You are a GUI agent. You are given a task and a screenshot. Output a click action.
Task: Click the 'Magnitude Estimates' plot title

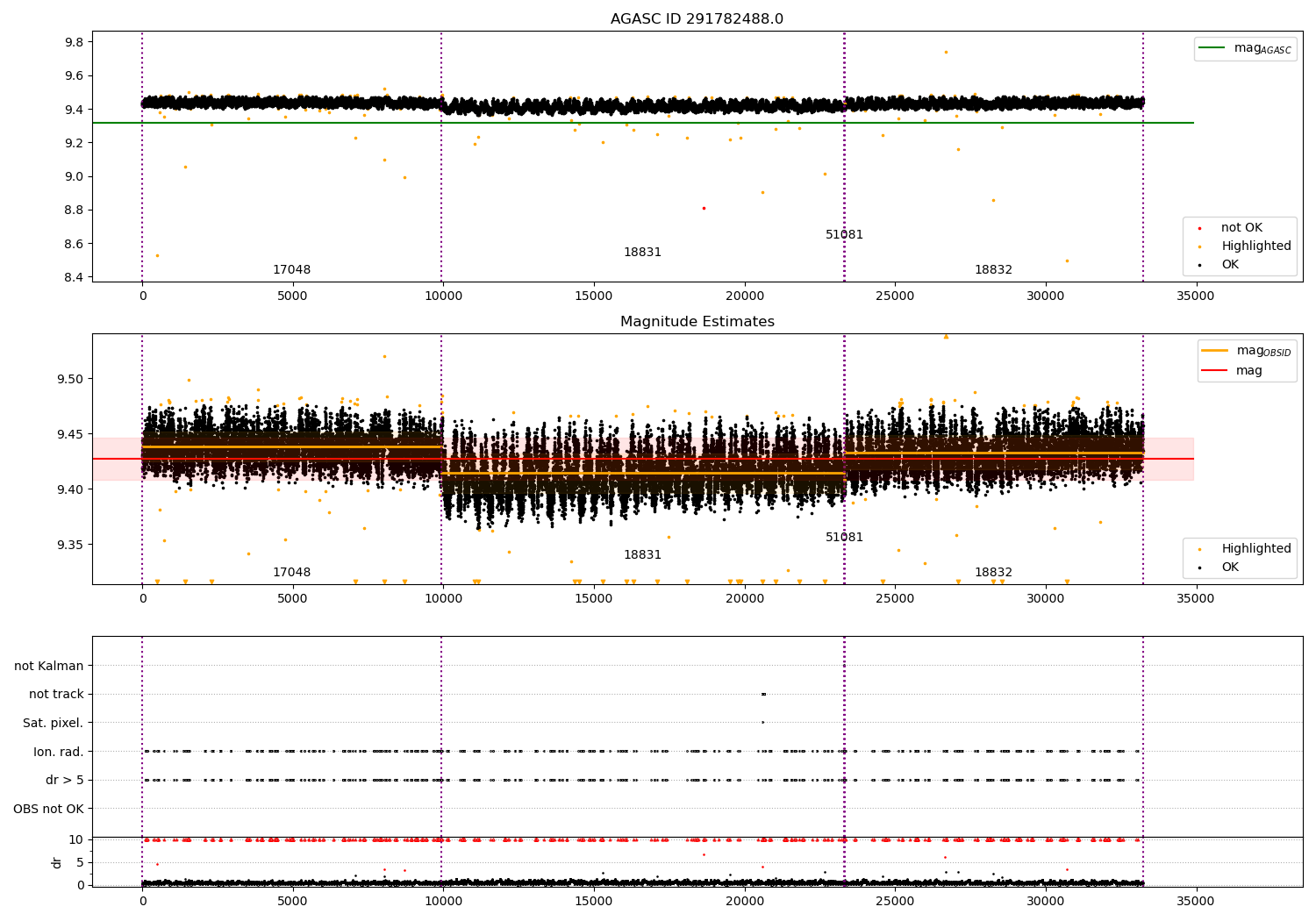697,322
